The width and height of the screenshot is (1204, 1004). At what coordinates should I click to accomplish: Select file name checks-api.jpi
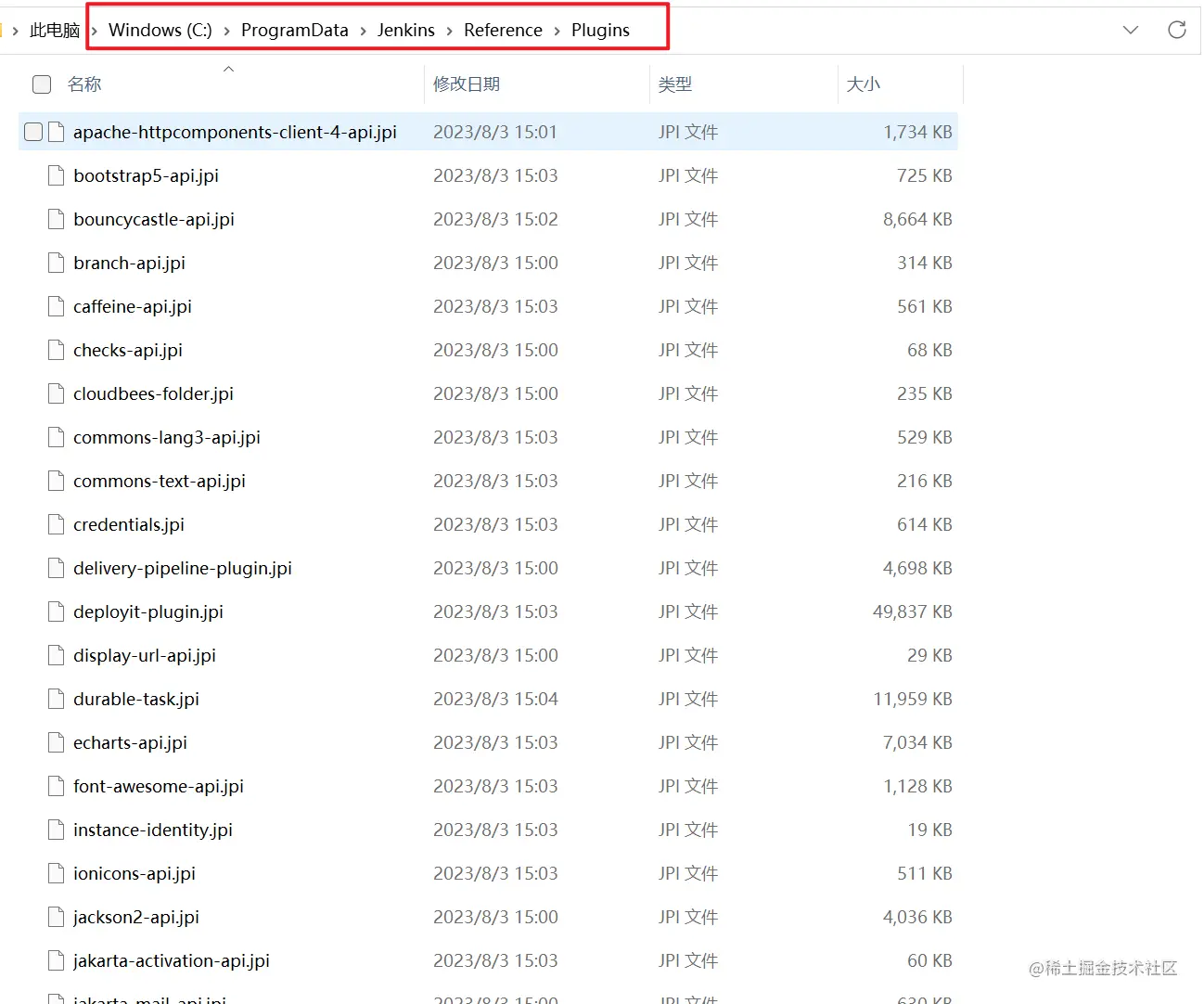click(x=128, y=350)
